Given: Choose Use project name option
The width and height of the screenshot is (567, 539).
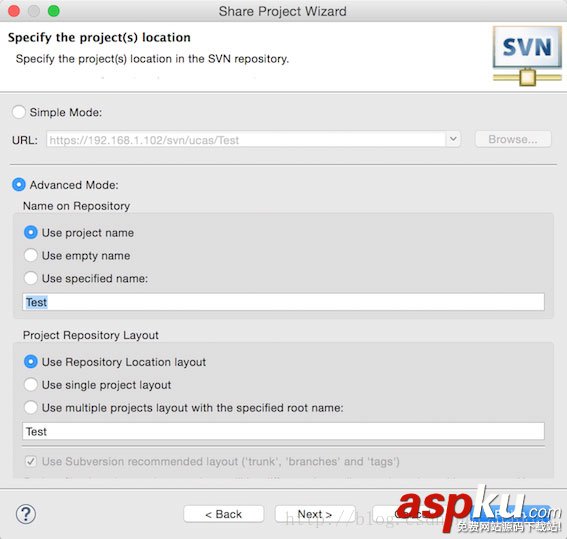Looking at the screenshot, I should pos(31,232).
